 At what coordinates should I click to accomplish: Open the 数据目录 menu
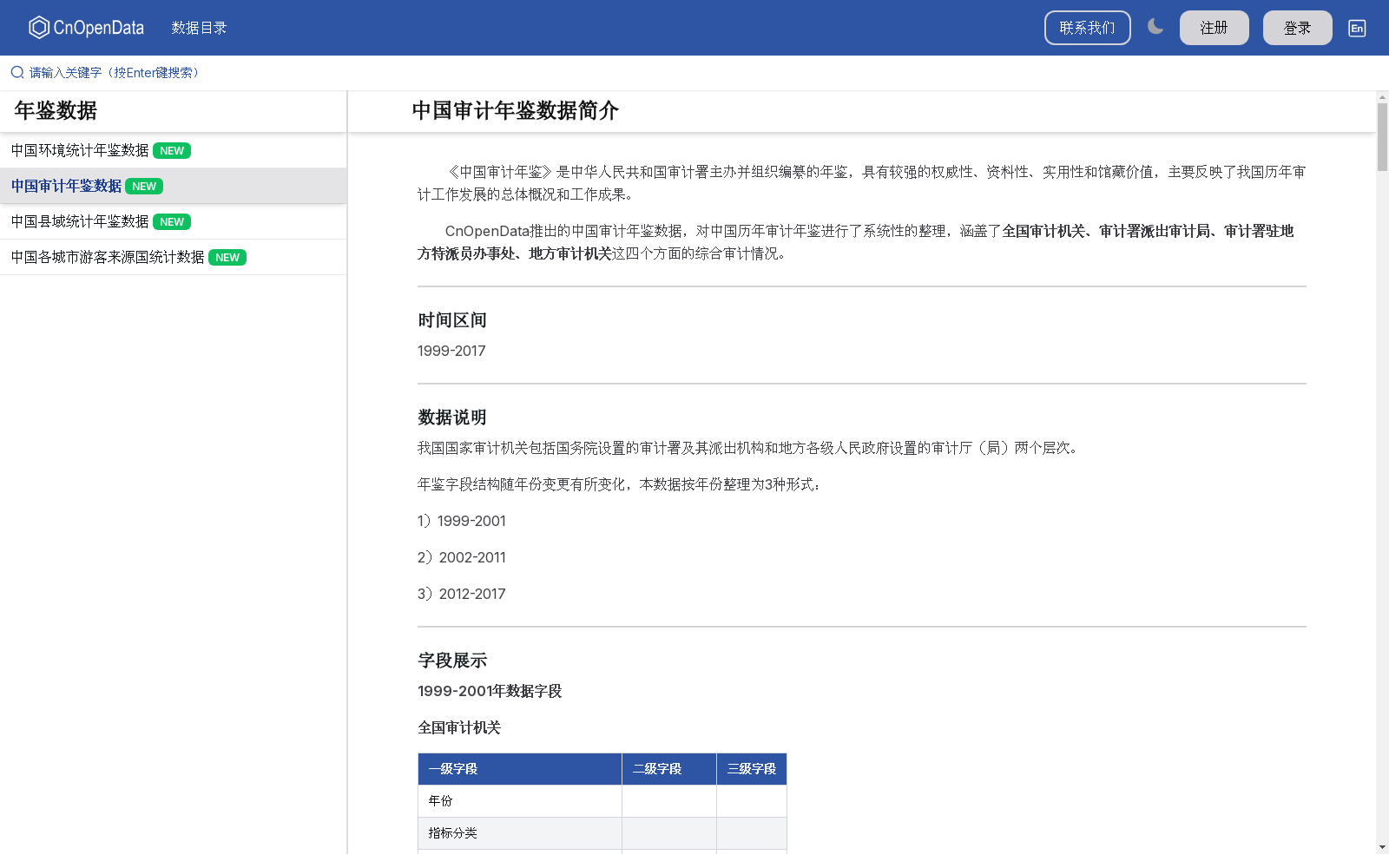199,28
